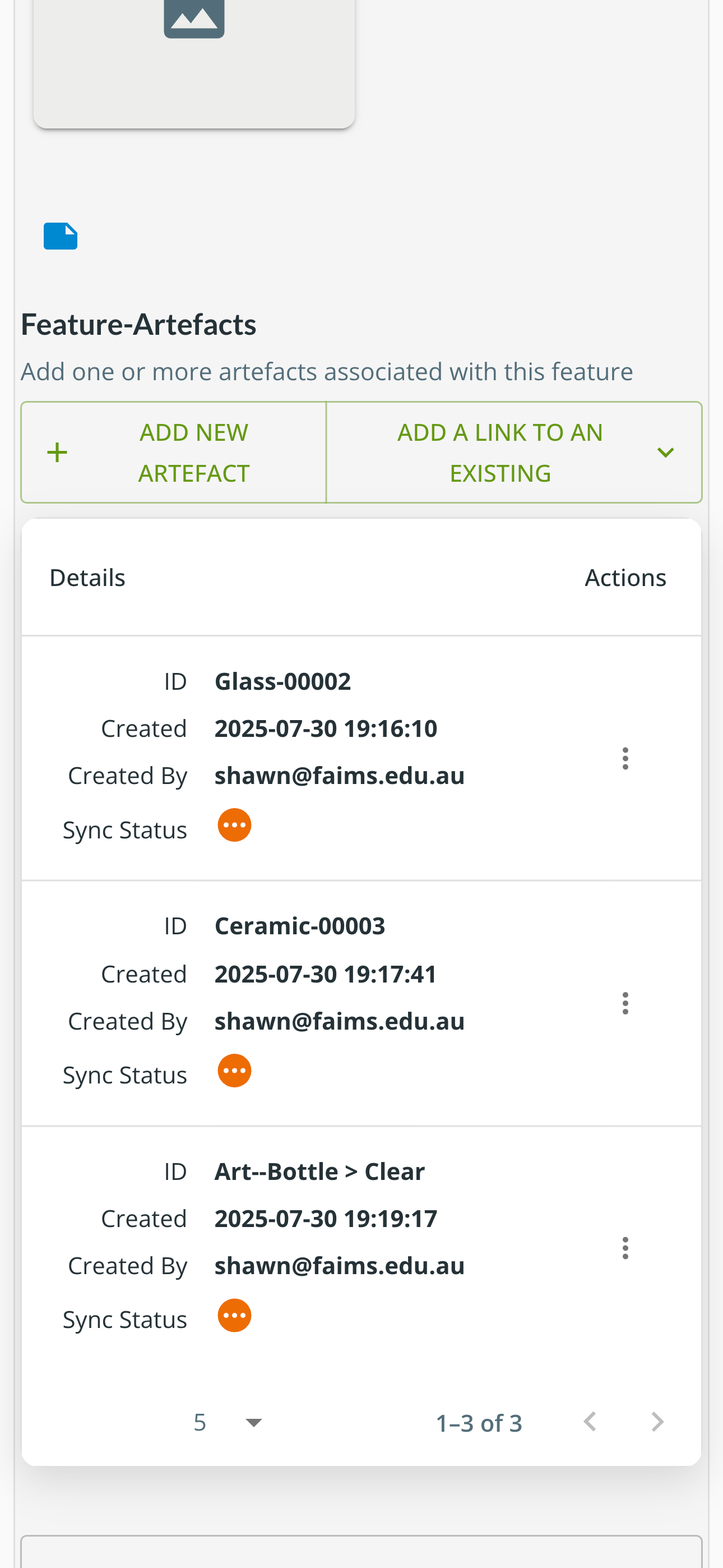The width and height of the screenshot is (723, 1568).
Task: Open the Art--Bottle > Clear record
Action: tap(319, 1171)
